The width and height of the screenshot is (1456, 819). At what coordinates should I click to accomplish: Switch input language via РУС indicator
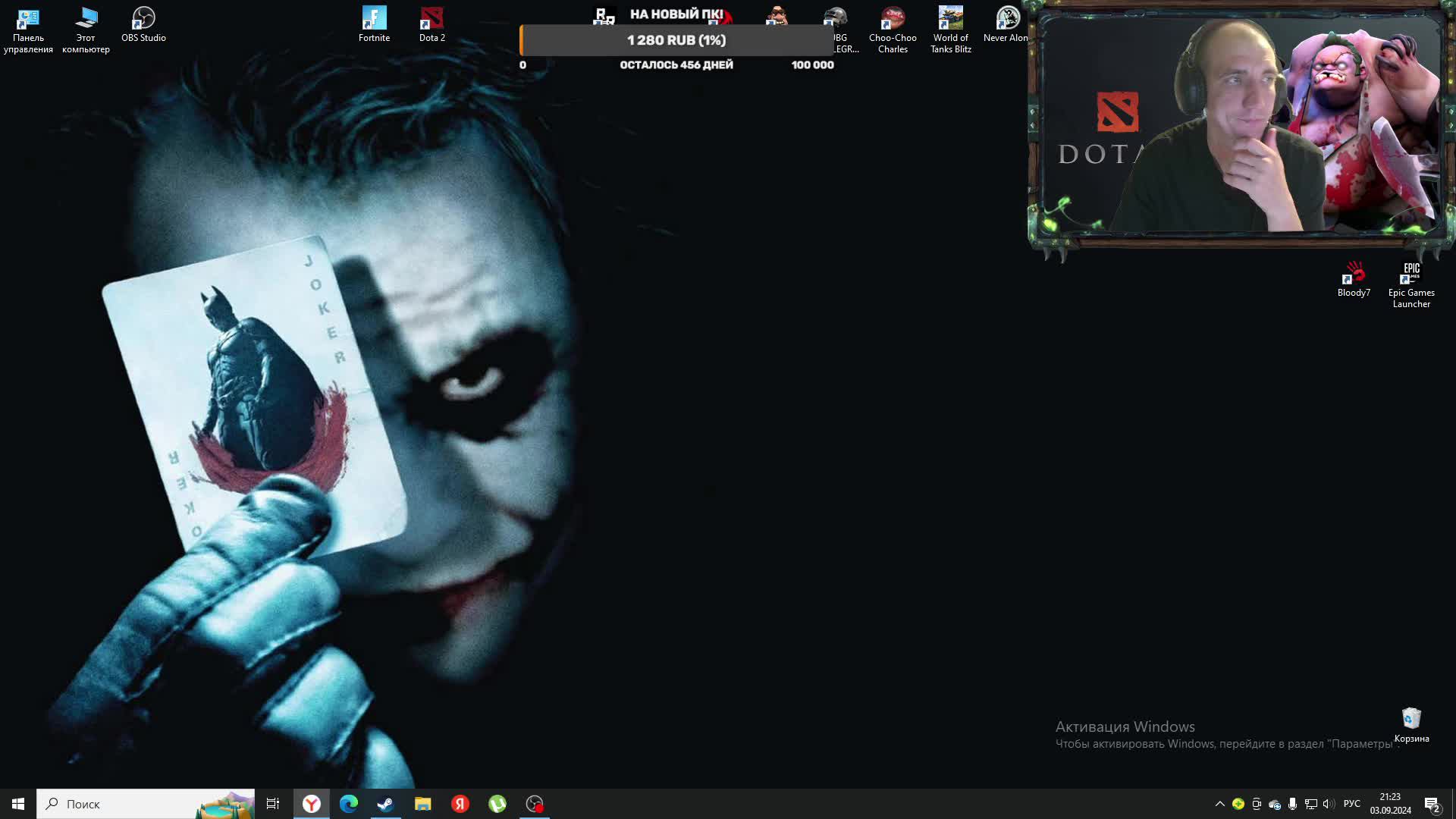tap(1352, 804)
